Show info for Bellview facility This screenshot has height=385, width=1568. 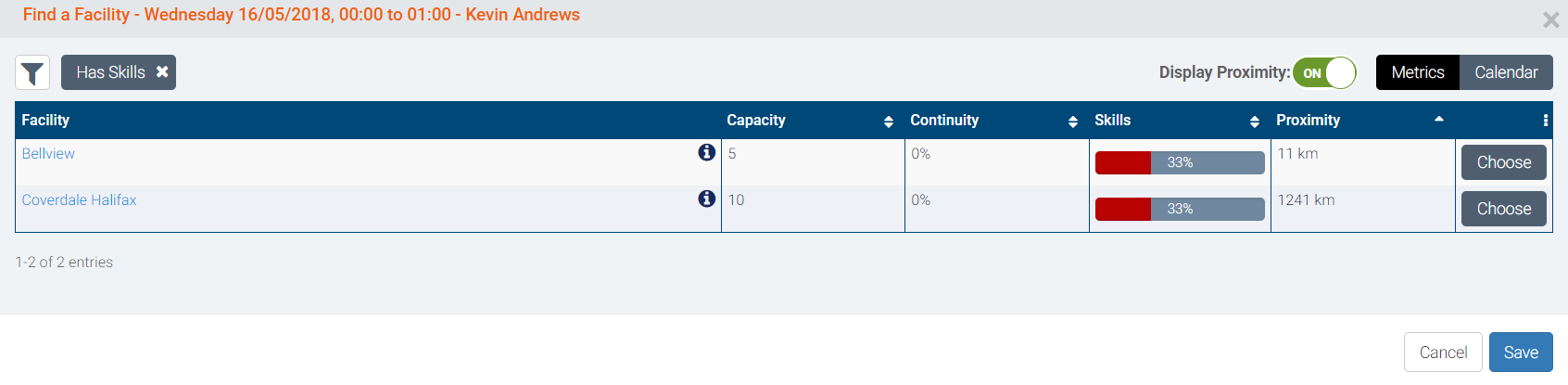click(706, 152)
